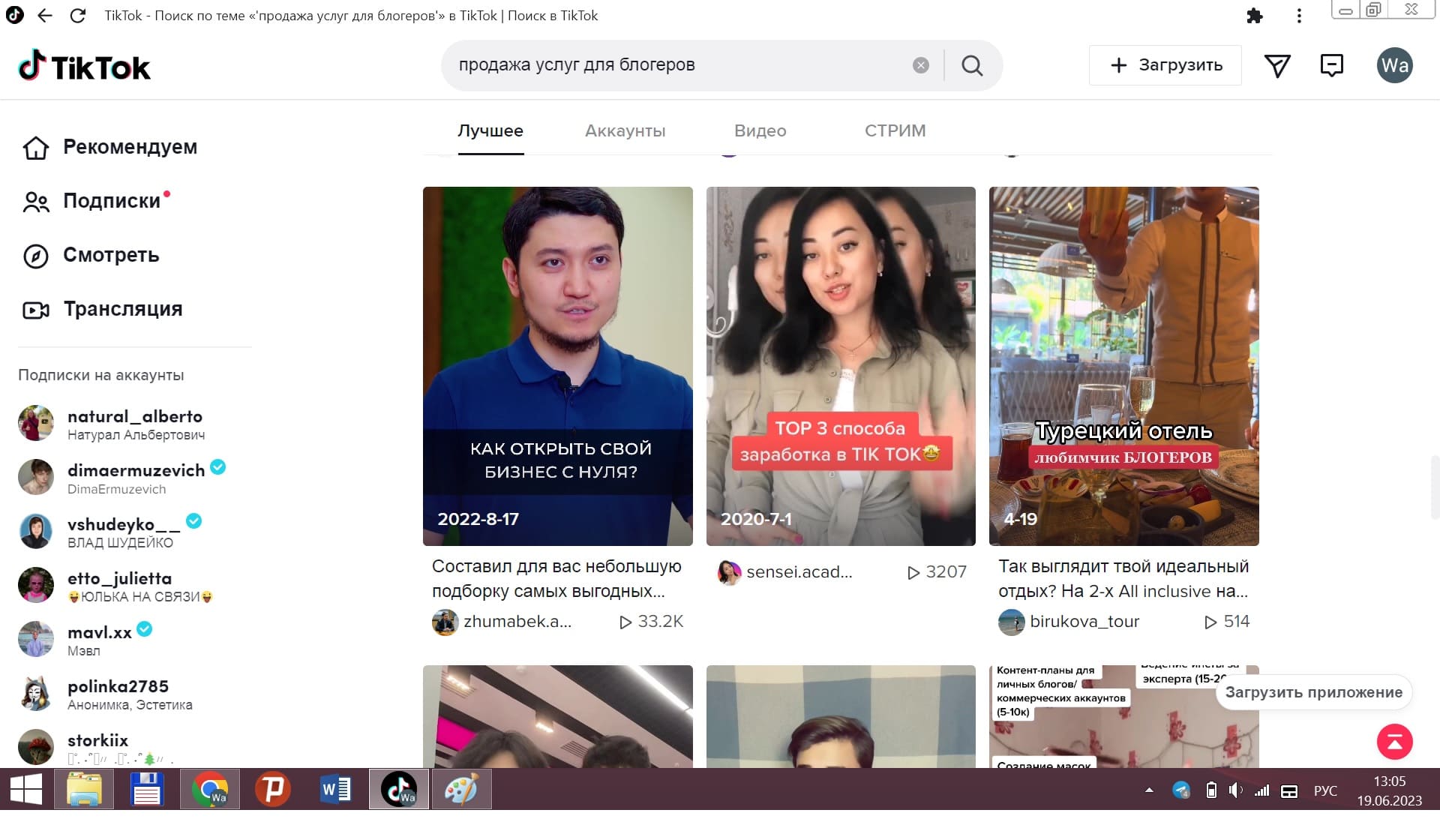1440x840 pixels.
Task: Click the Загрузить приложение button
Action: [x=1314, y=692]
